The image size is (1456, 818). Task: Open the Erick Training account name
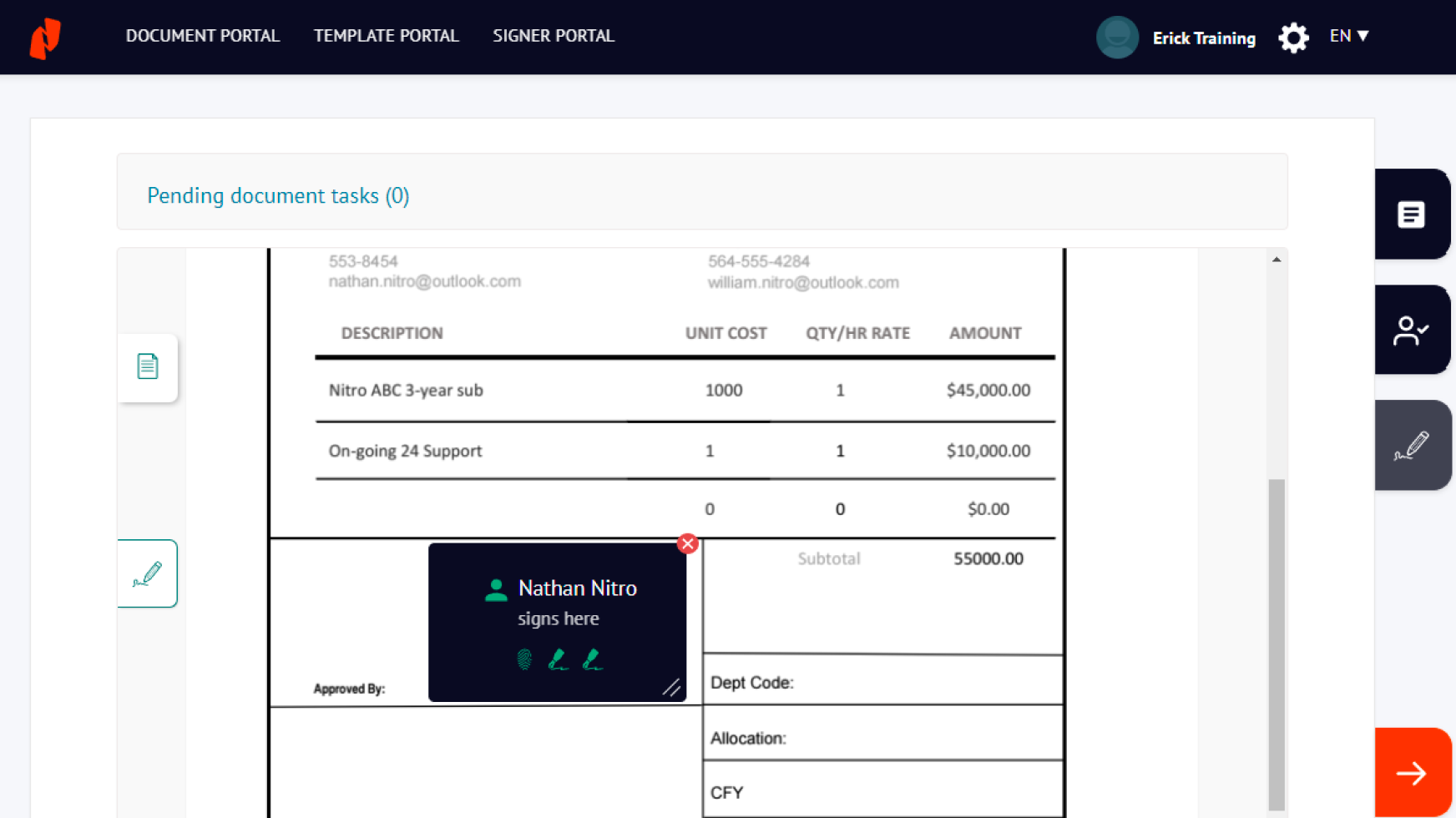1204,38
